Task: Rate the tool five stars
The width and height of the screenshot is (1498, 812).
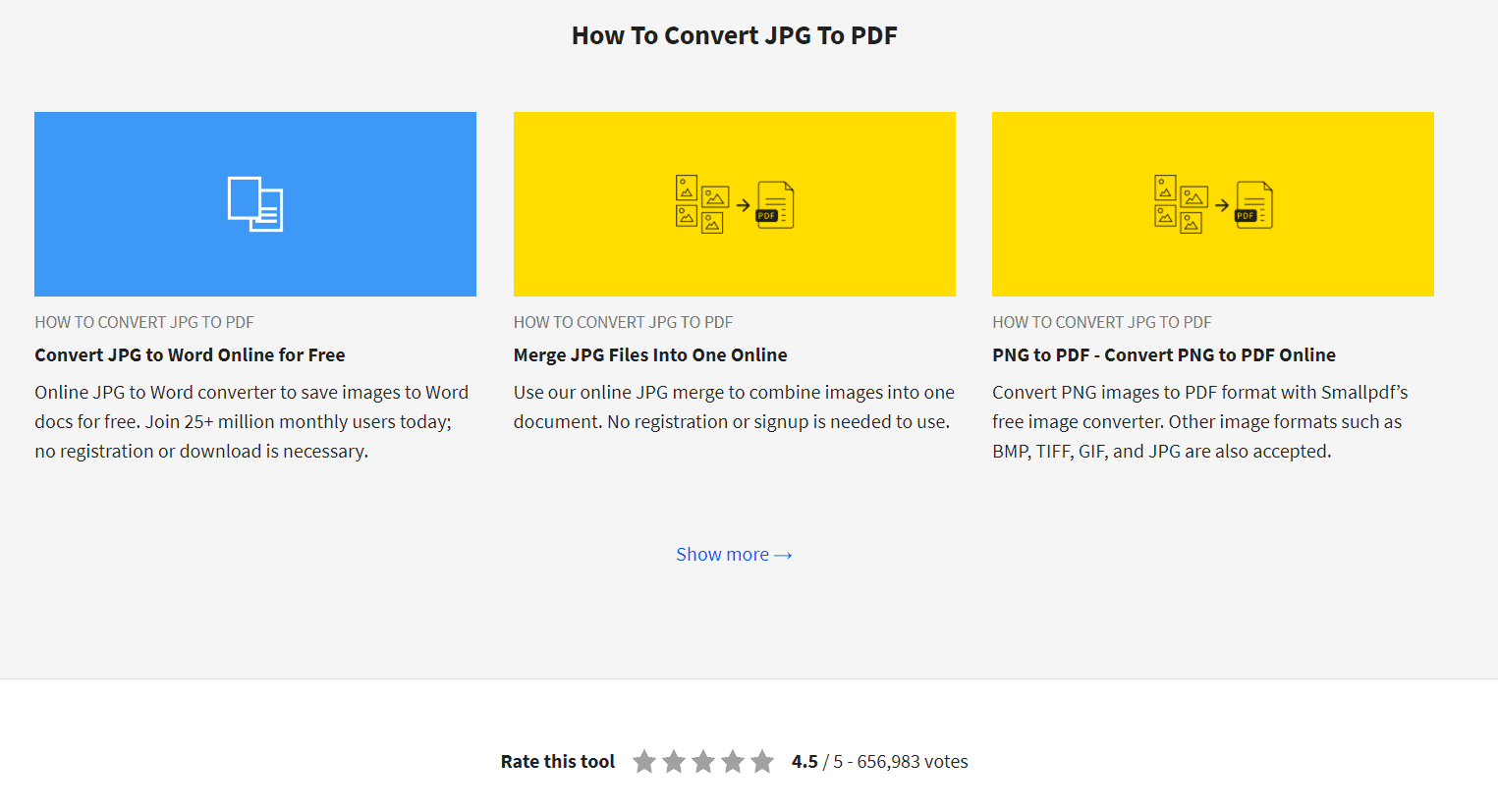Action: point(762,762)
